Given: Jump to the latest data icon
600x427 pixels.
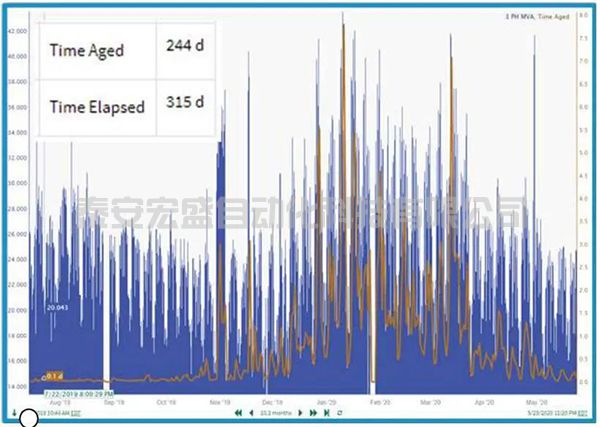Looking at the screenshot, I should click(327, 412).
